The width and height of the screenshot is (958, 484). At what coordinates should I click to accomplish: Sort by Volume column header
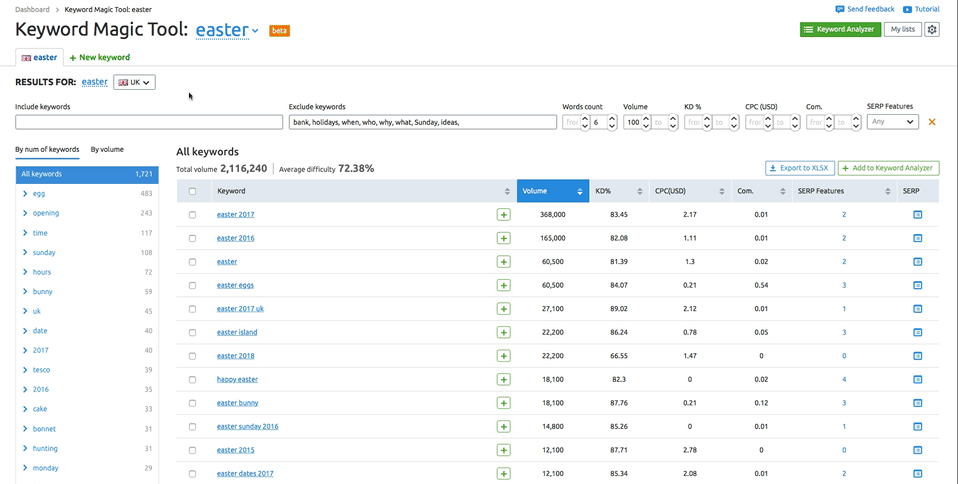[553, 191]
